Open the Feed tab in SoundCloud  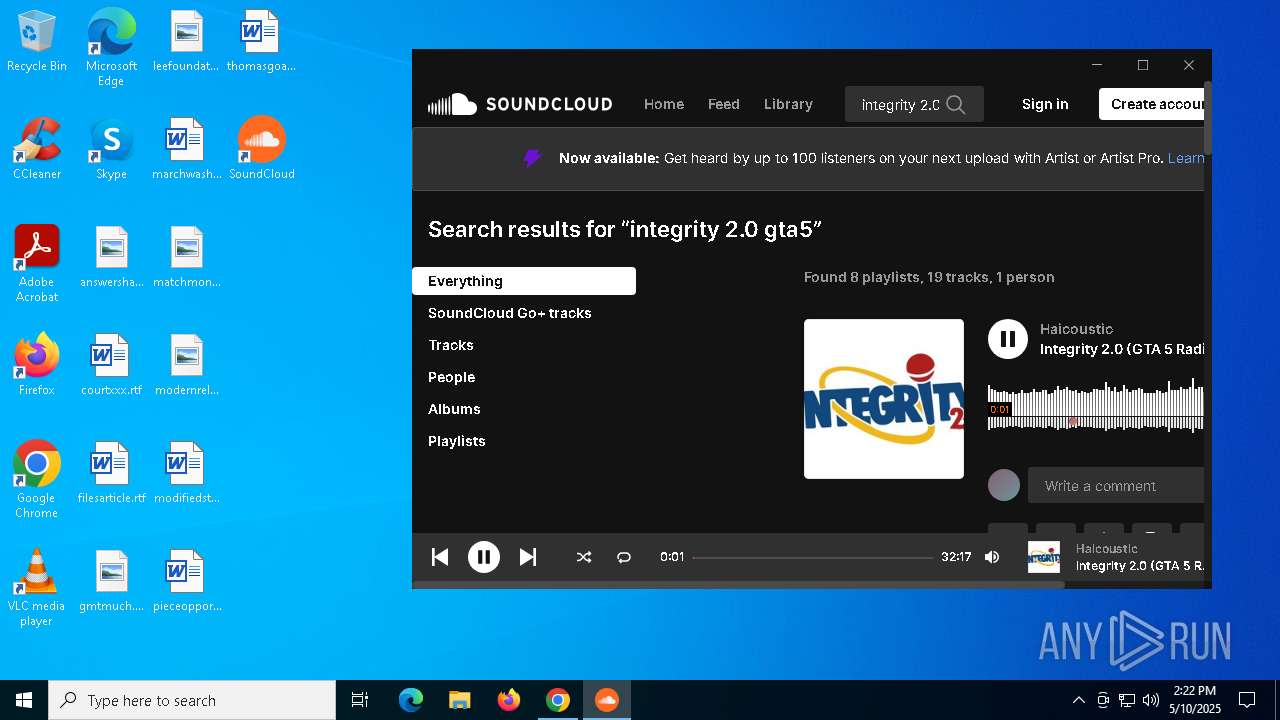coord(724,104)
